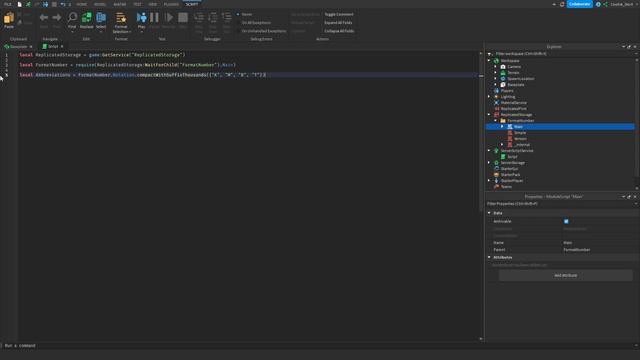Image resolution: width=640 pixels, height=360 pixels.
Task: Open the FILE menu
Action: [x=8, y=4]
